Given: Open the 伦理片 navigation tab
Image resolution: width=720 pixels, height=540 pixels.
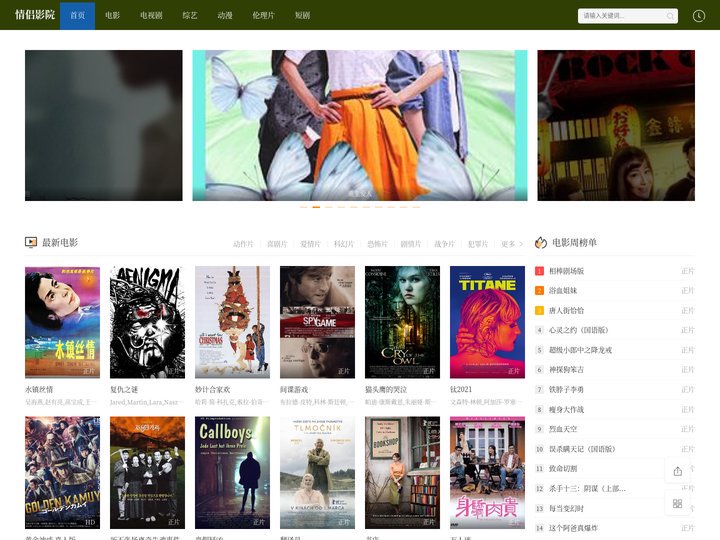Looking at the screenshot, I should tap(263, 16).
